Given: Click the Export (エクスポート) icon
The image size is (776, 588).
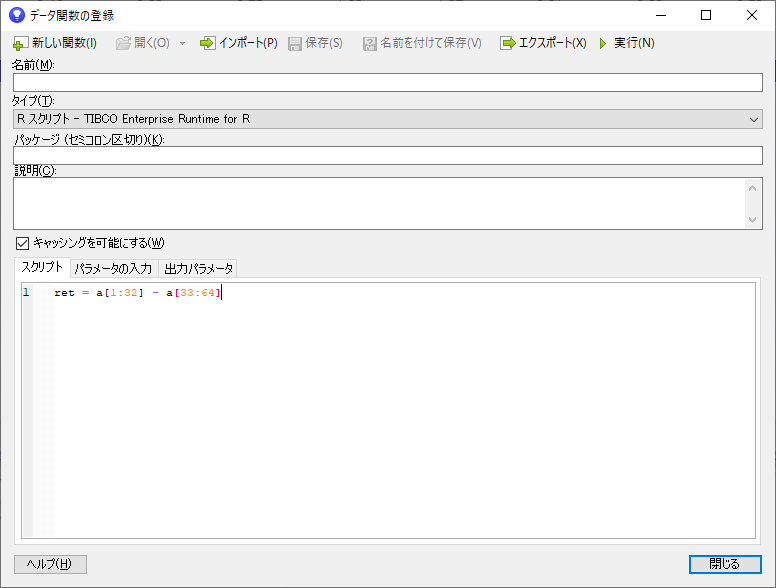Looking at the screenshot, I should point(508,43).
